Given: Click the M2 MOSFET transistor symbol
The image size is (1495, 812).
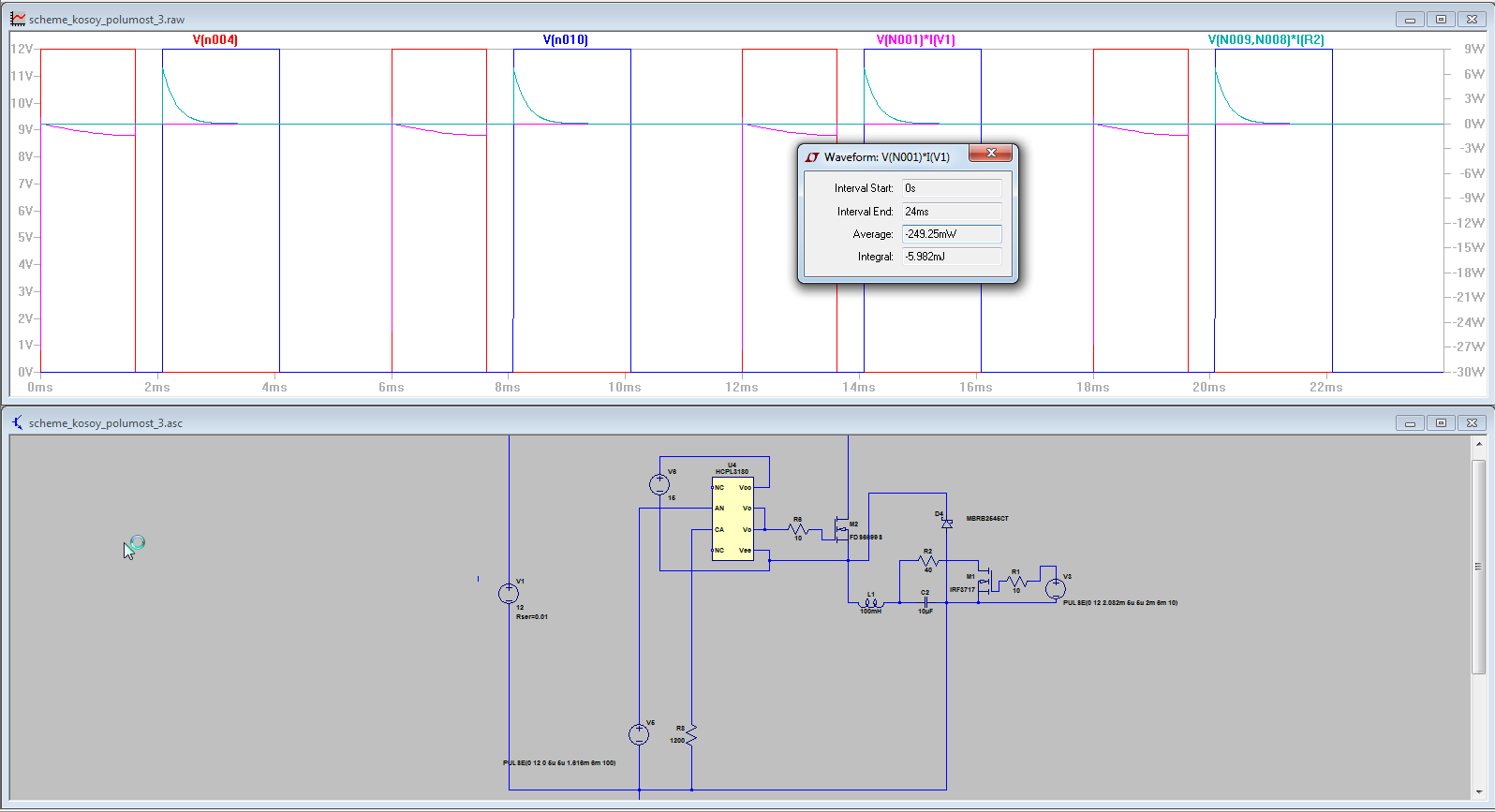Looking at the screenshot, I should pyautogui.click(x=842, y=529).
